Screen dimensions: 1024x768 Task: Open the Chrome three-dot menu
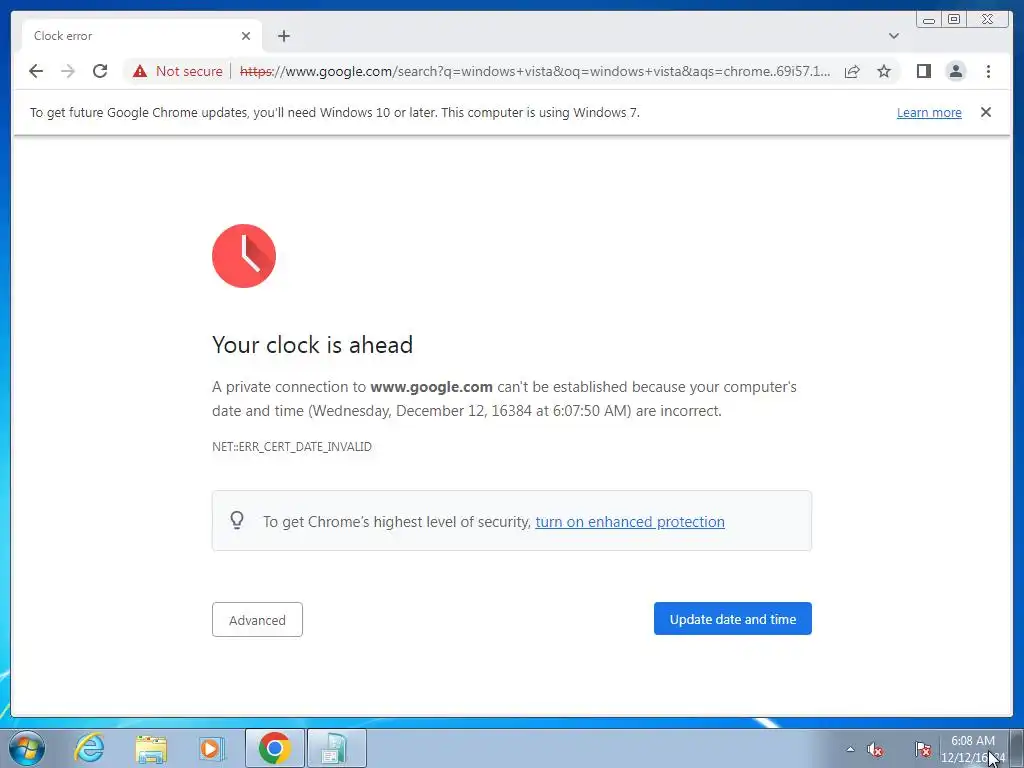pyautogui.click(x=988, y=71)
